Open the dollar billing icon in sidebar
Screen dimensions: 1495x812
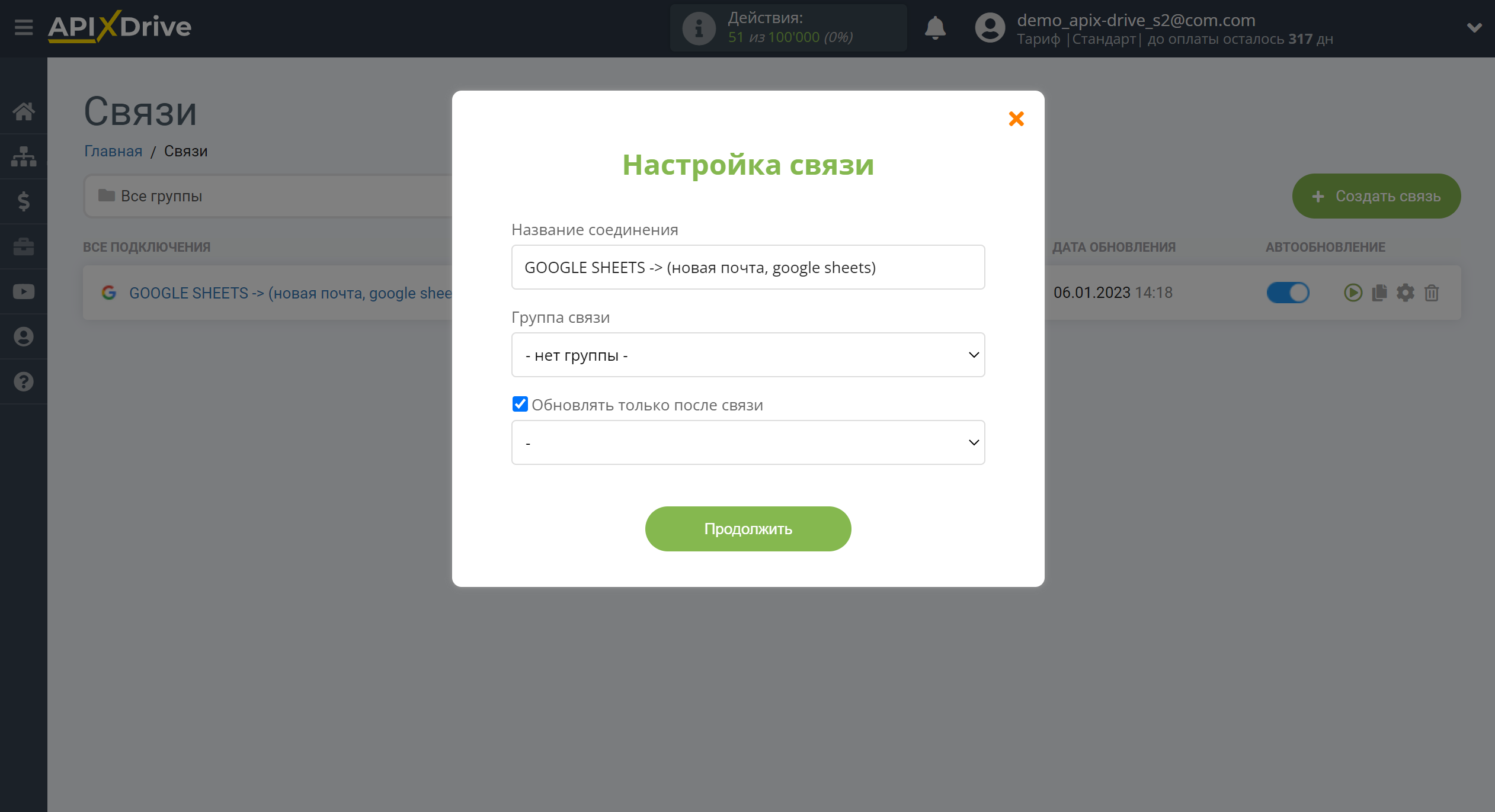[x=24, y=201]
